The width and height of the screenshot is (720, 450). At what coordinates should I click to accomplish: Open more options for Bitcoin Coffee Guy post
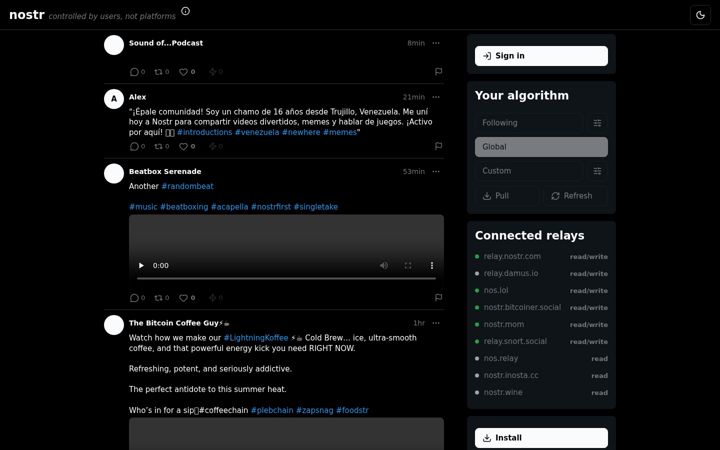pyautogui.click(x=436, y=323)
